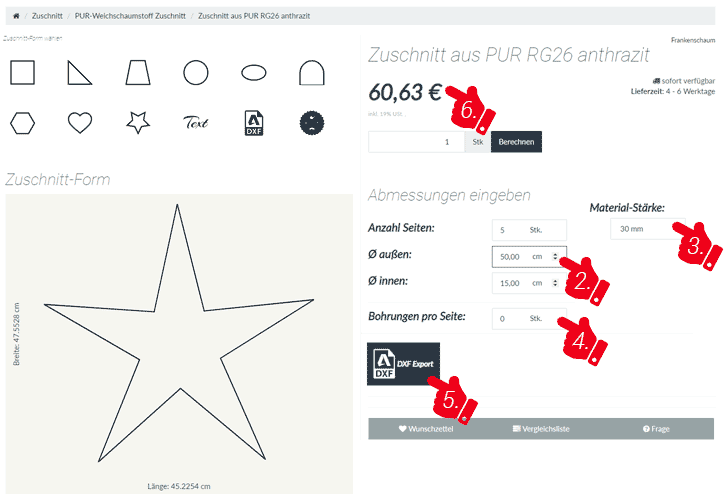Image resolution: width=724 pixels, height=500 pixels.
Task: Open the DXF upload shape icon
Action: coord(254,123)
